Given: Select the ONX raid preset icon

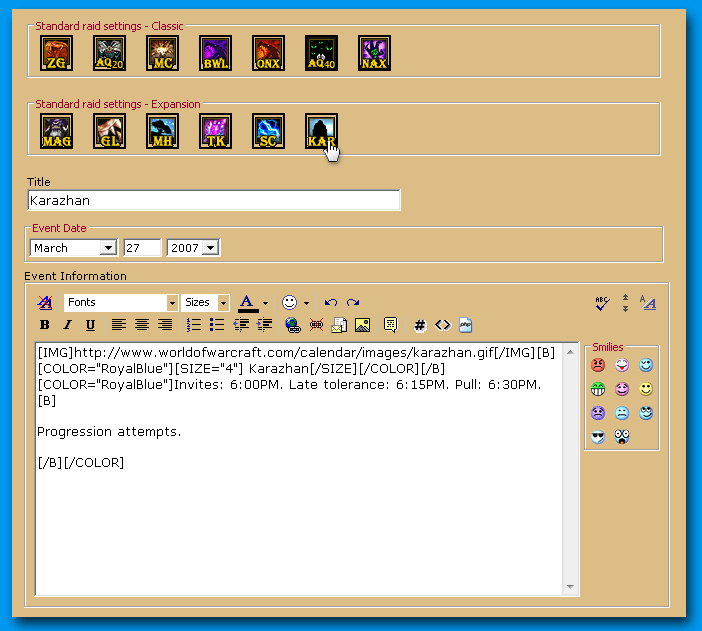Looking at the screenshot, I should pos(268,53).
